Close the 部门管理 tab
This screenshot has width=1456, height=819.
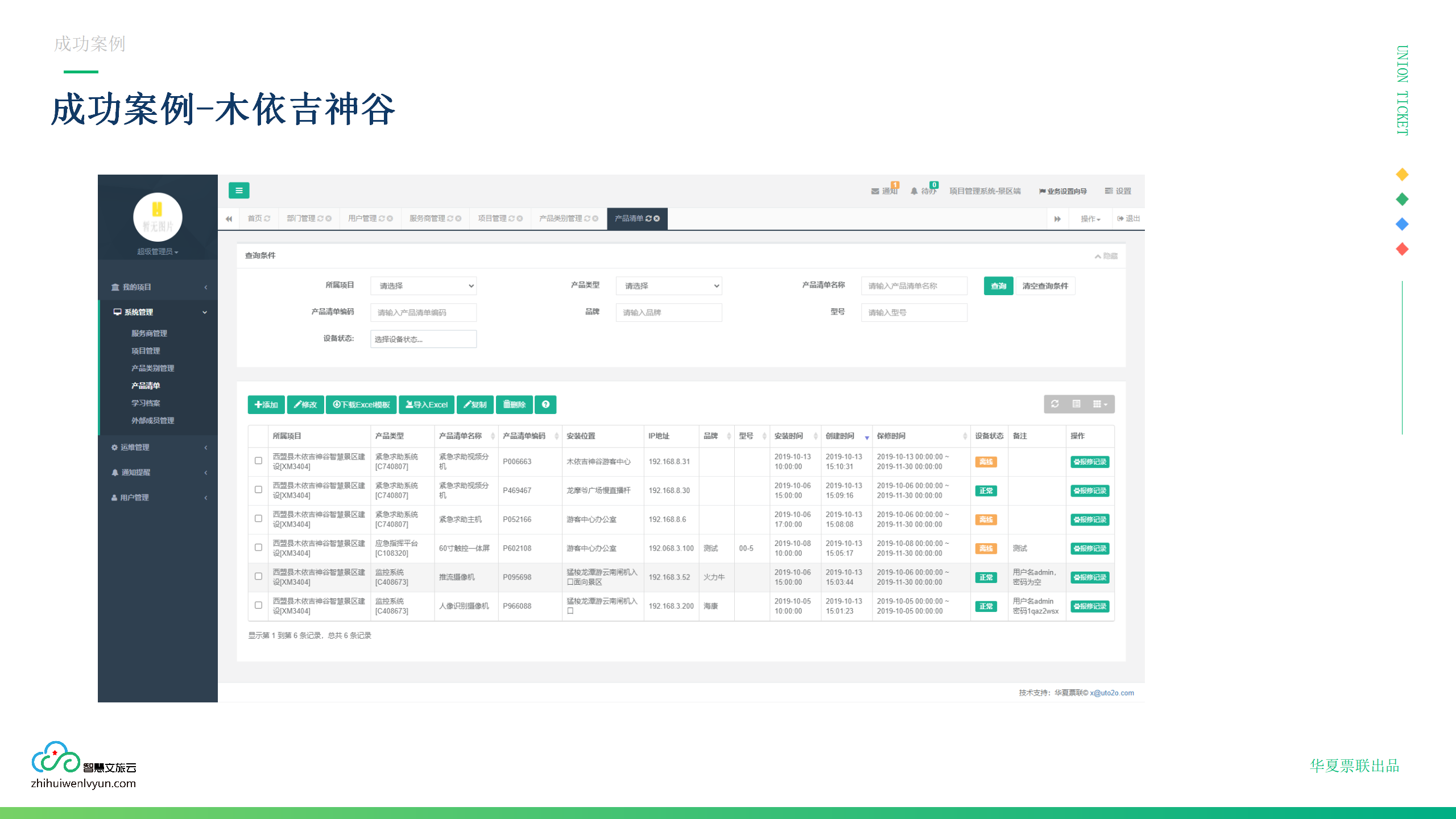[328, 218]
